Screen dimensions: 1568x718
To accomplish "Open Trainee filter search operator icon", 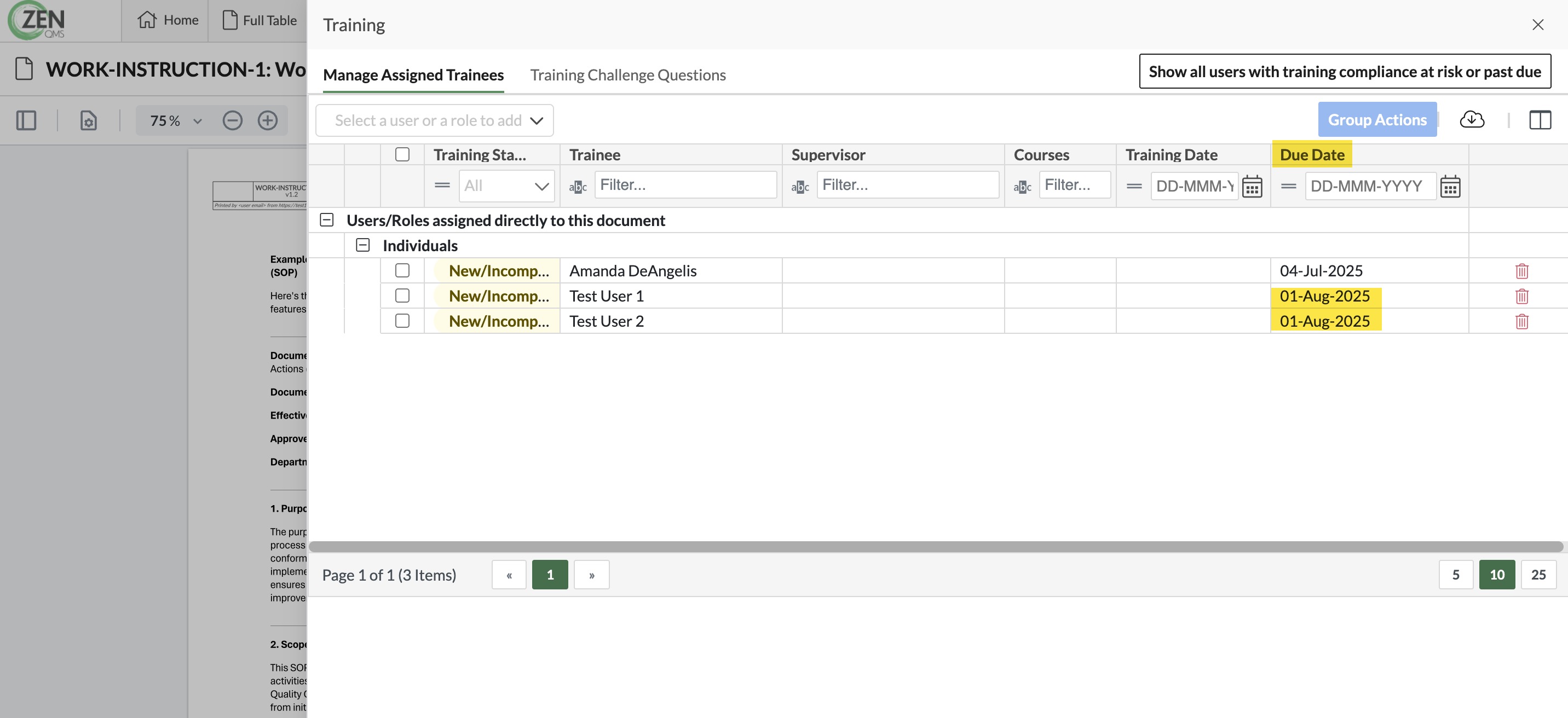I will pos(578,187).
